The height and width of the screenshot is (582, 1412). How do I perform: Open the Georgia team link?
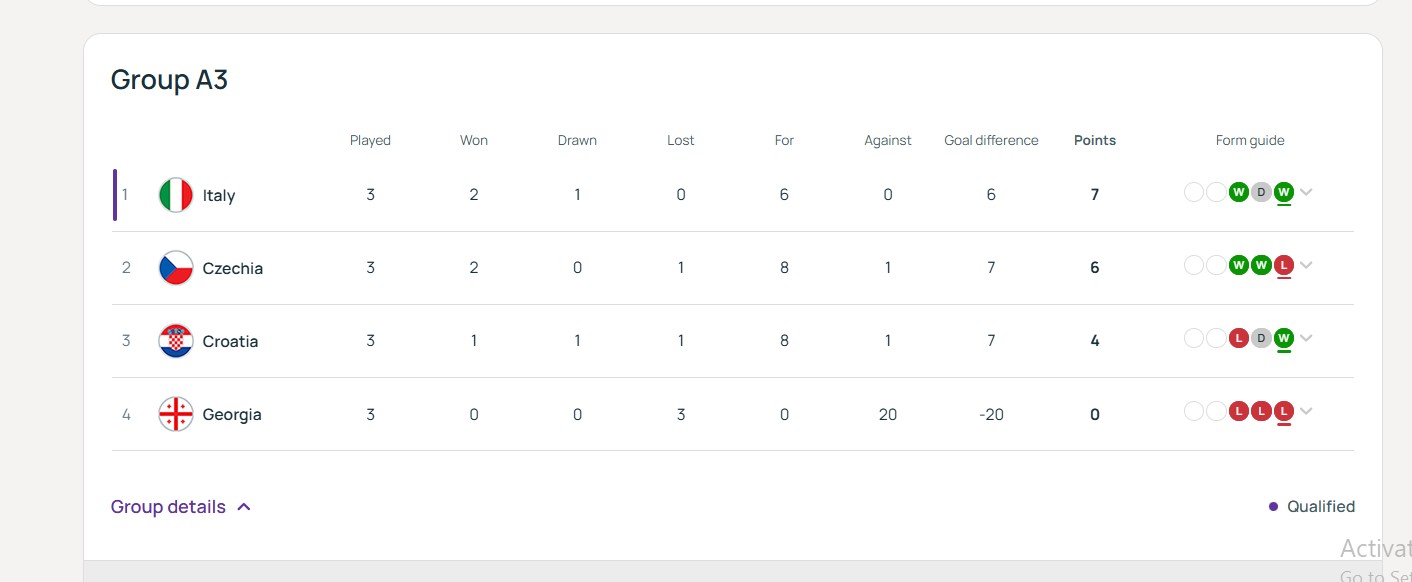coord(231,414)
